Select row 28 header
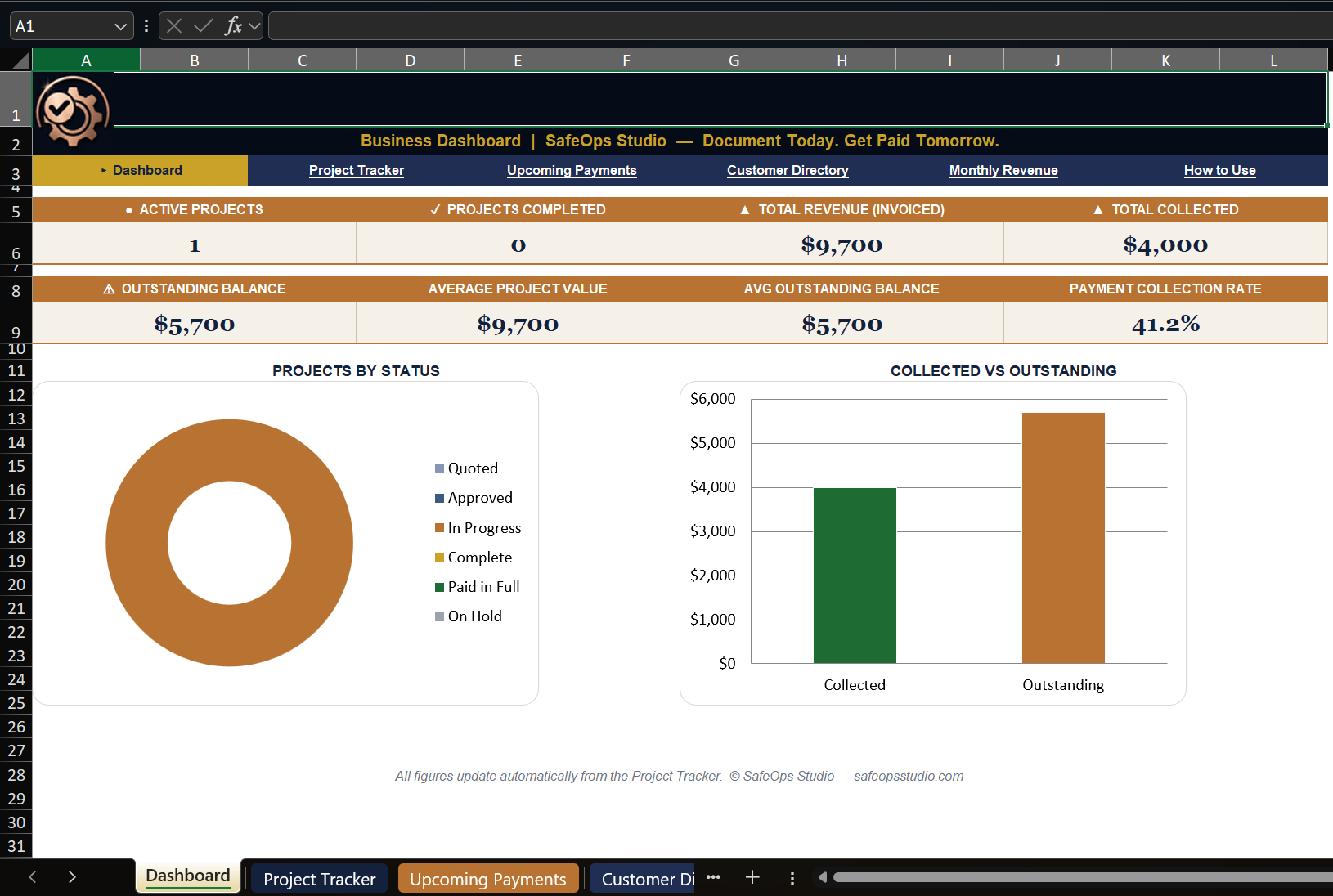1333x896 pixels. pos(16,775)
